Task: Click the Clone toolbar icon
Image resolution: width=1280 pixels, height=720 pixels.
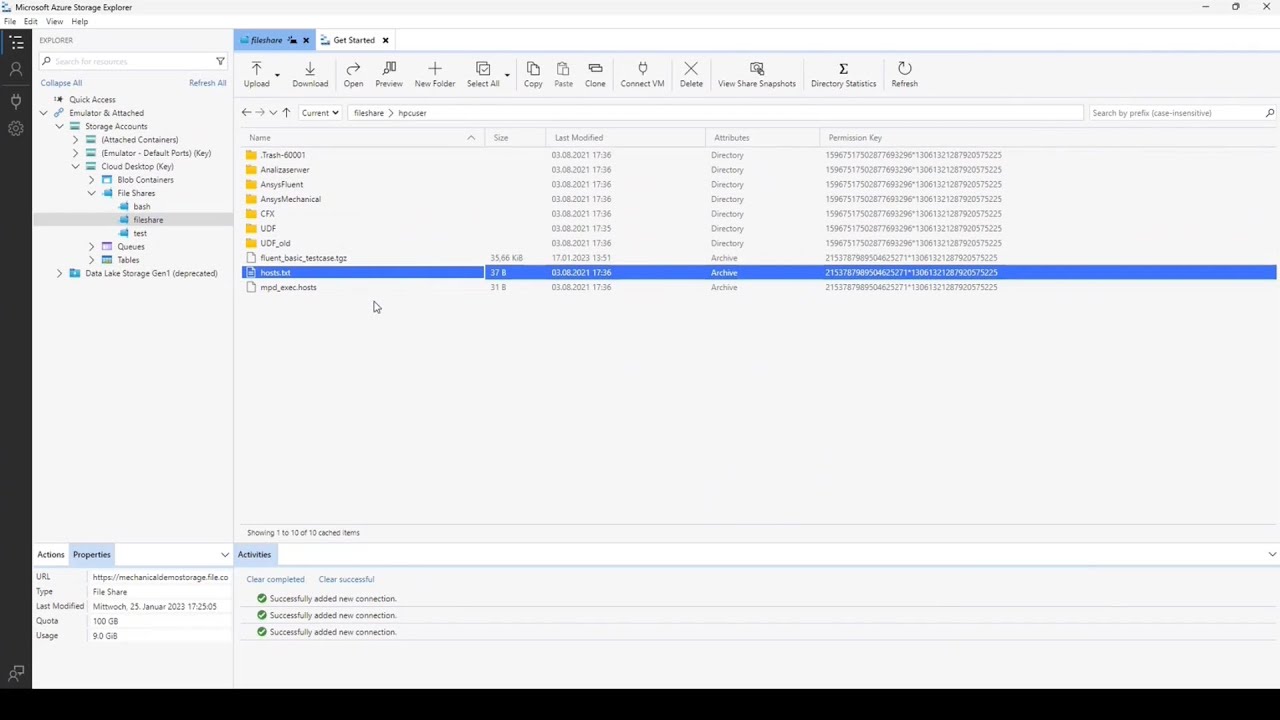Action: coord(595,68)
